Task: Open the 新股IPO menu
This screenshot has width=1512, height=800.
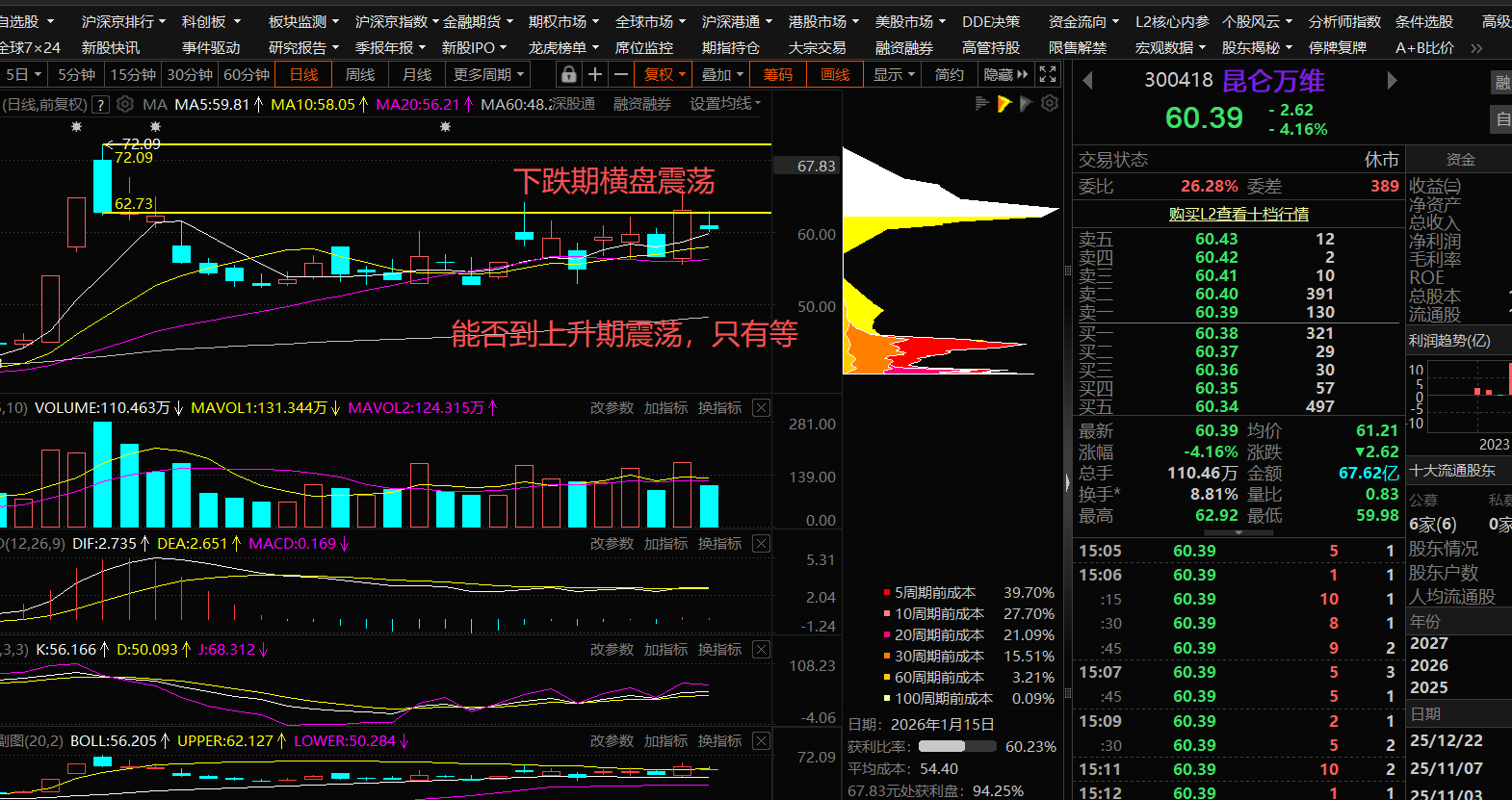Action: tap(474, 47)
